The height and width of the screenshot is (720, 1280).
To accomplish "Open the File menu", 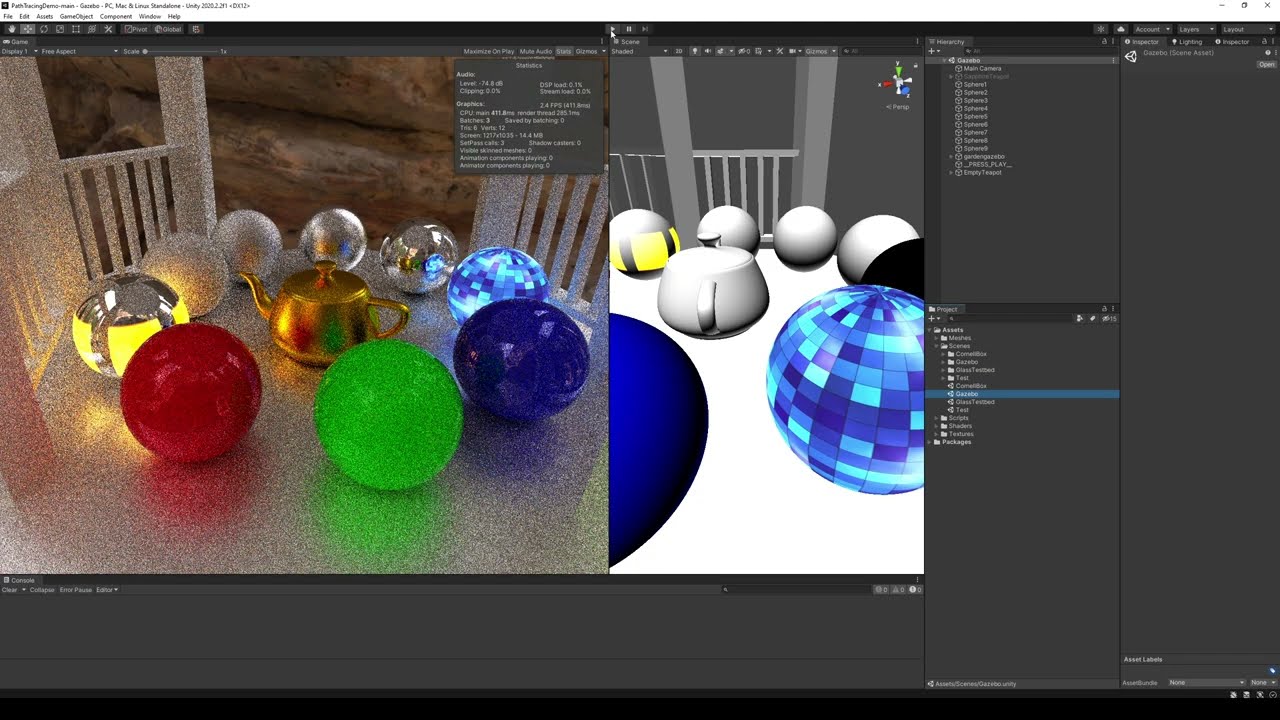I will pyautogui.click(x=8, y=16).
